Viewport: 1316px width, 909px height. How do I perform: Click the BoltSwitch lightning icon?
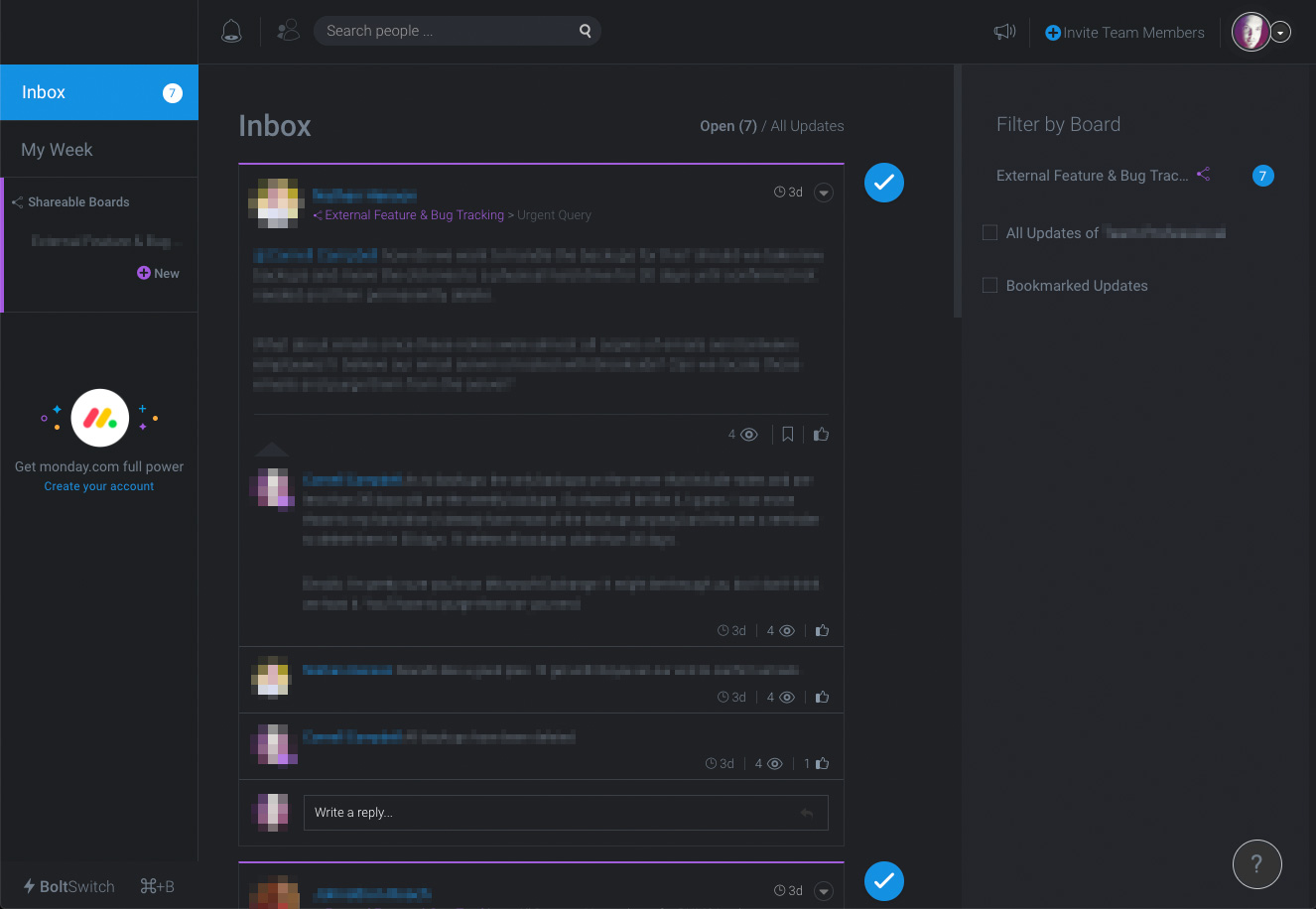tap(29, 885)
